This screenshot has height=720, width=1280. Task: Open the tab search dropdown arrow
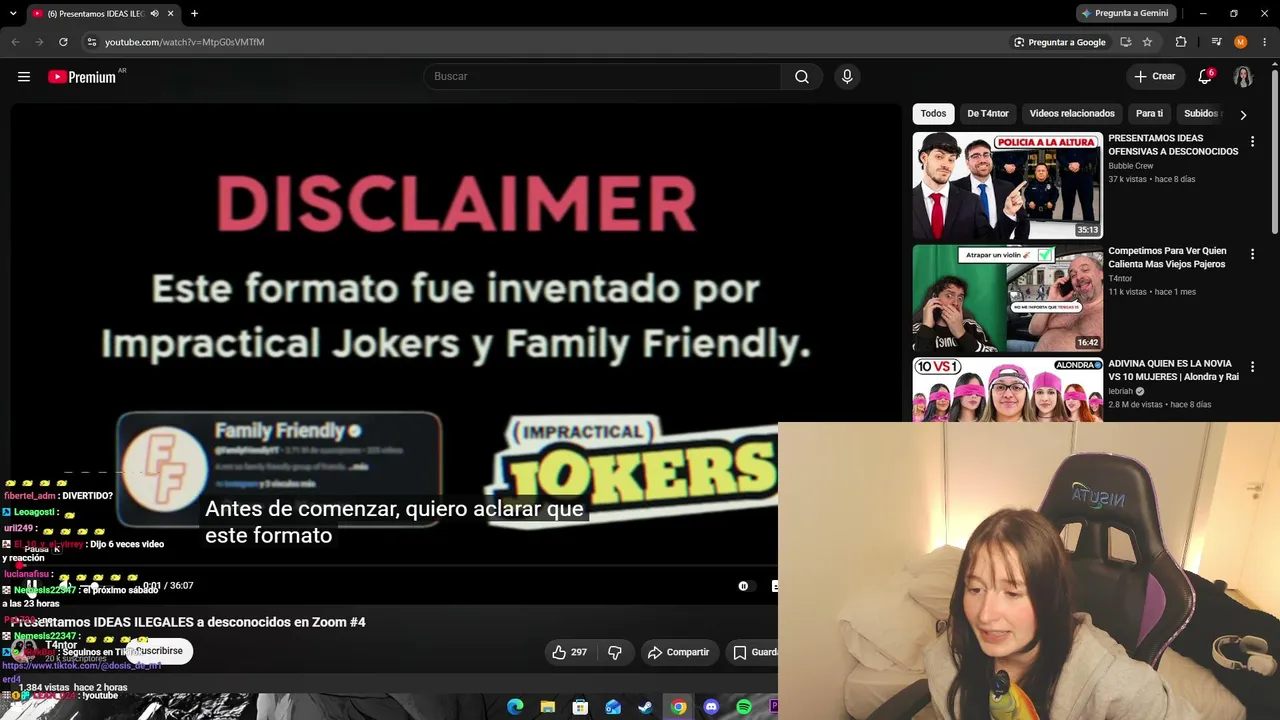click(15, 14)
